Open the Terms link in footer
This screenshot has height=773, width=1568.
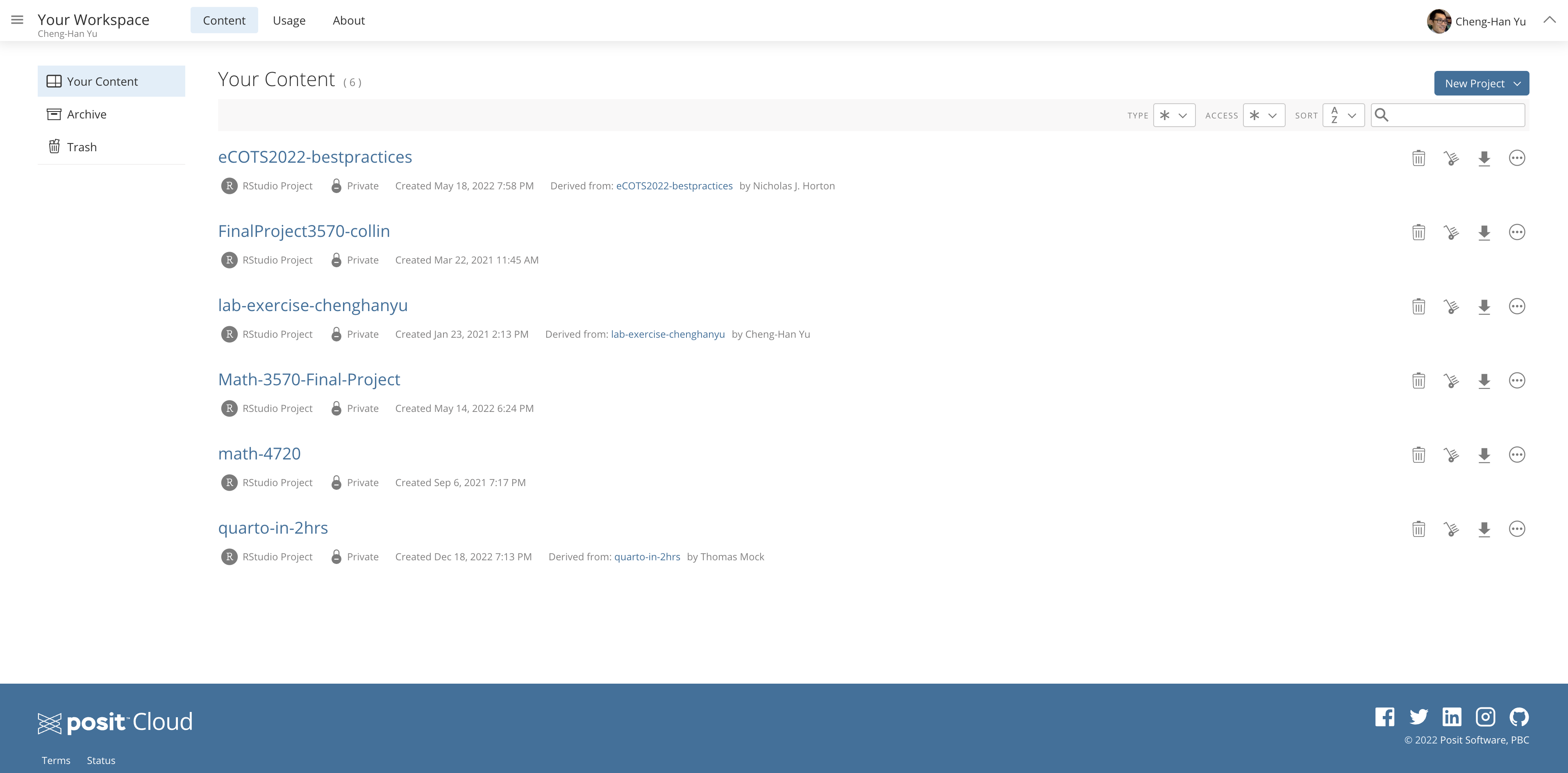[56, 760]
